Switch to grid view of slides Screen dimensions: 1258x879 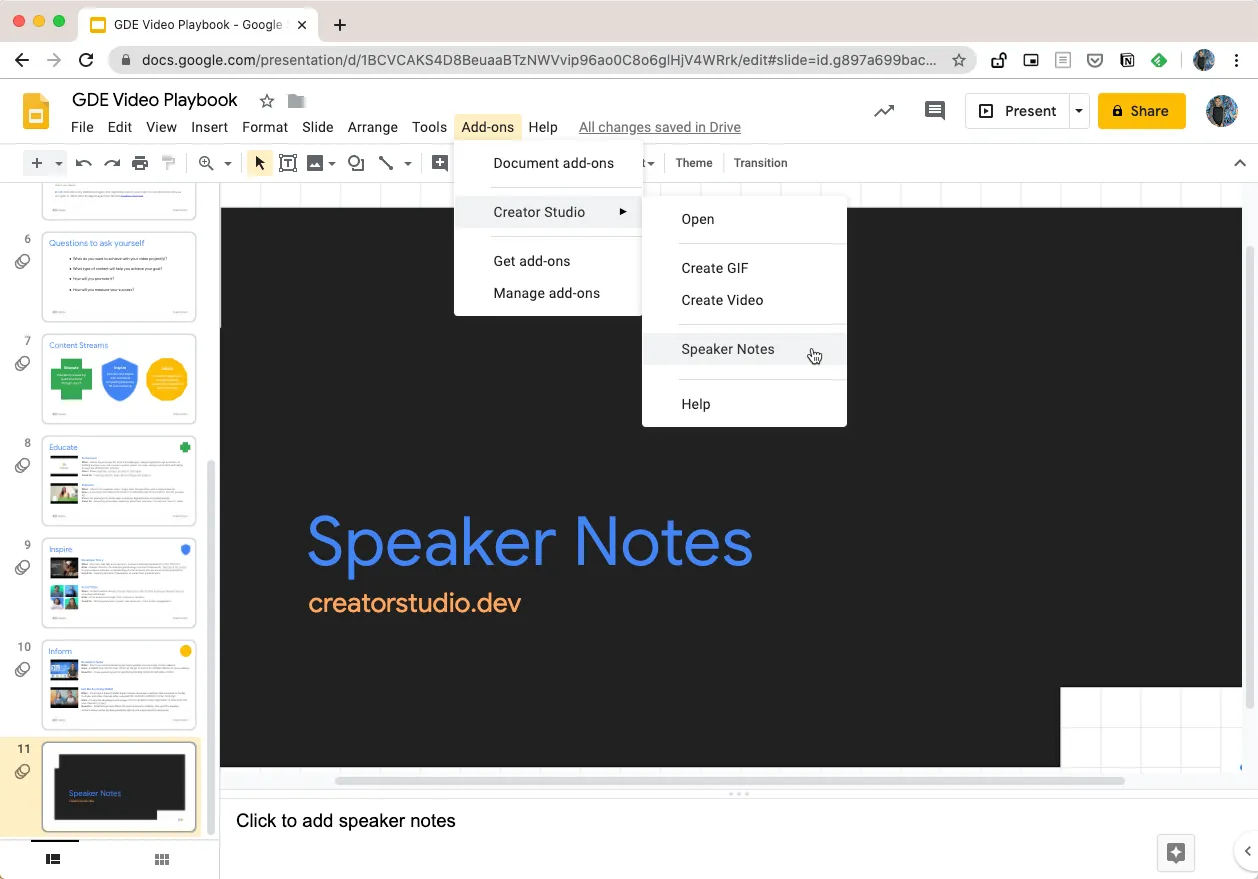(x=161, y=858)
